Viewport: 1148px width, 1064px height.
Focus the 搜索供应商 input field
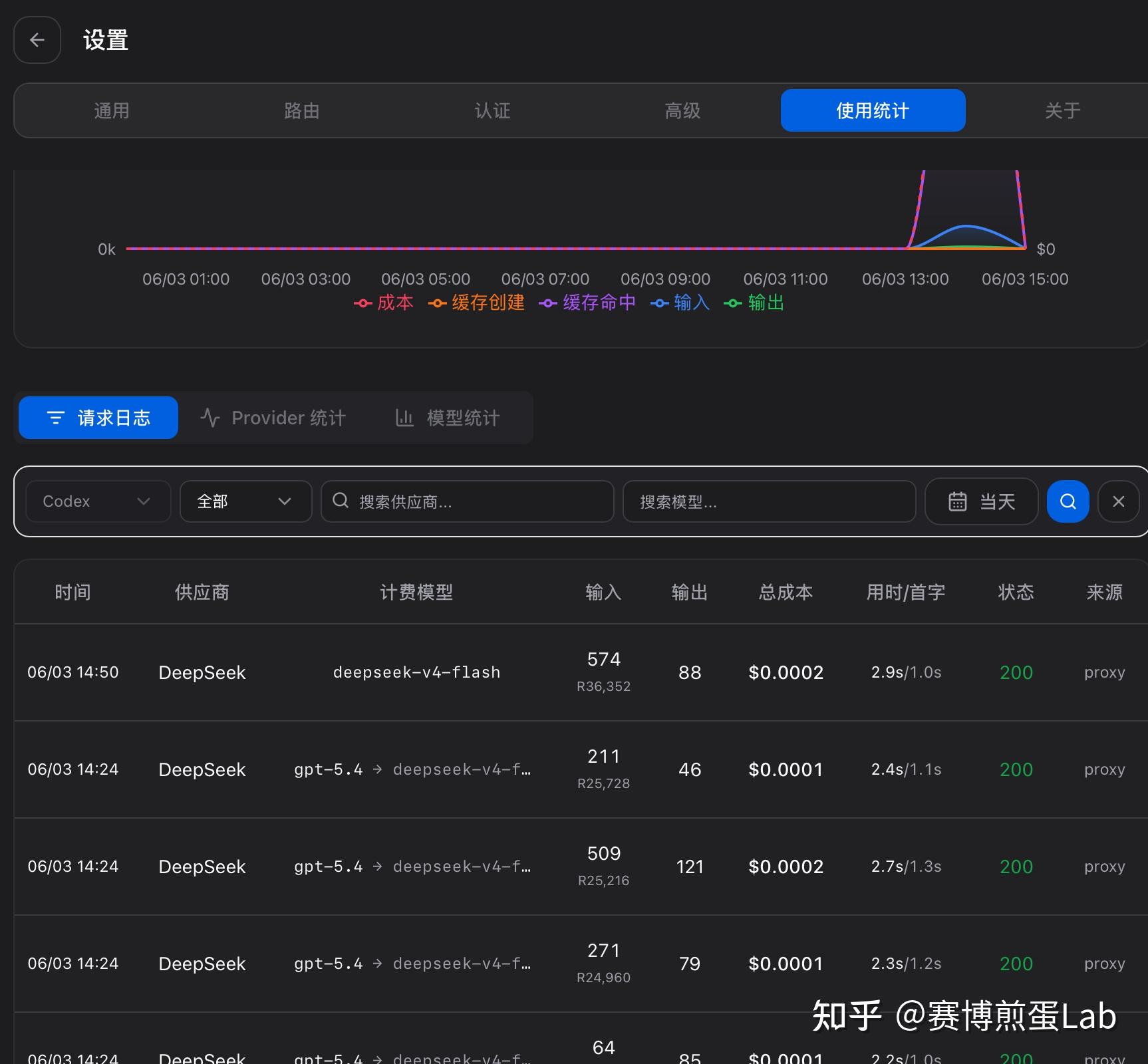pyautogui.click(x=467, y=501)
